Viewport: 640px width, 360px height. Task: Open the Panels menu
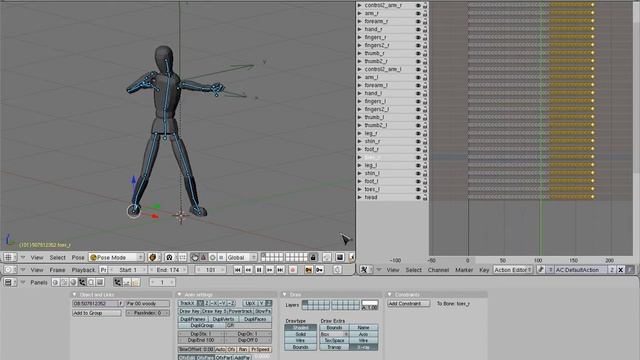click(39, 282)
